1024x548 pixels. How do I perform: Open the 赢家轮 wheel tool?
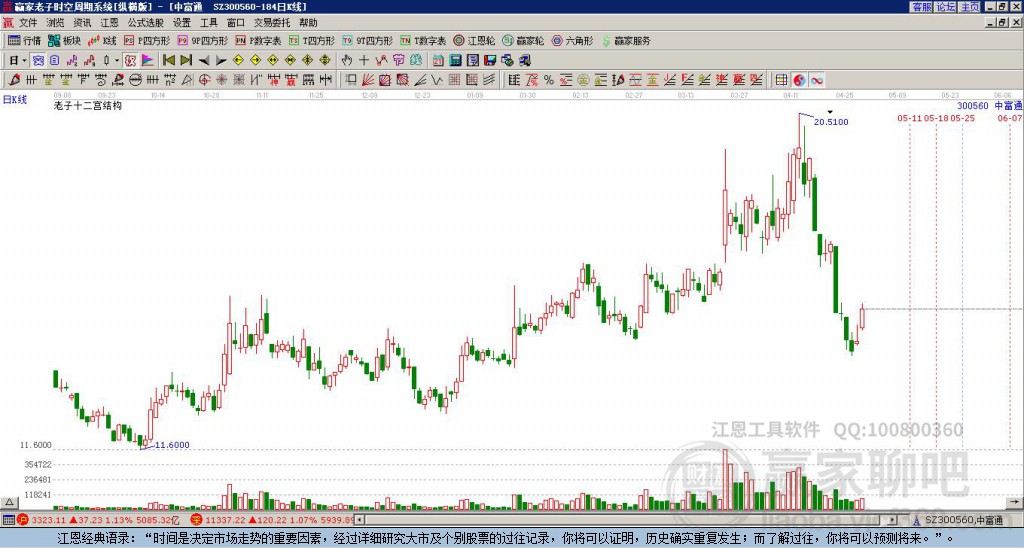523,40
